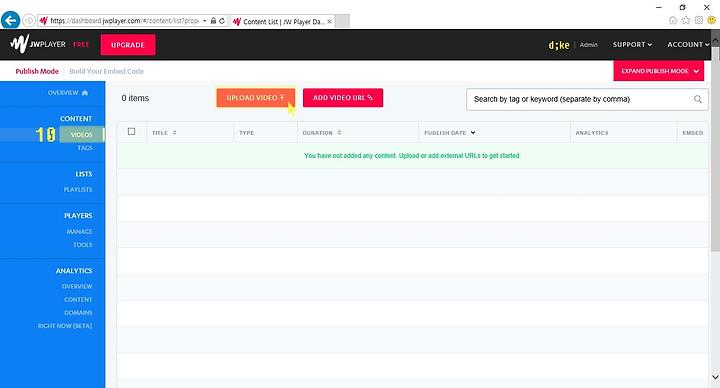The height and width of the screenshot is (388, 720).
Task: Click the scrollbar down arrow
Action: pos(715,377)
